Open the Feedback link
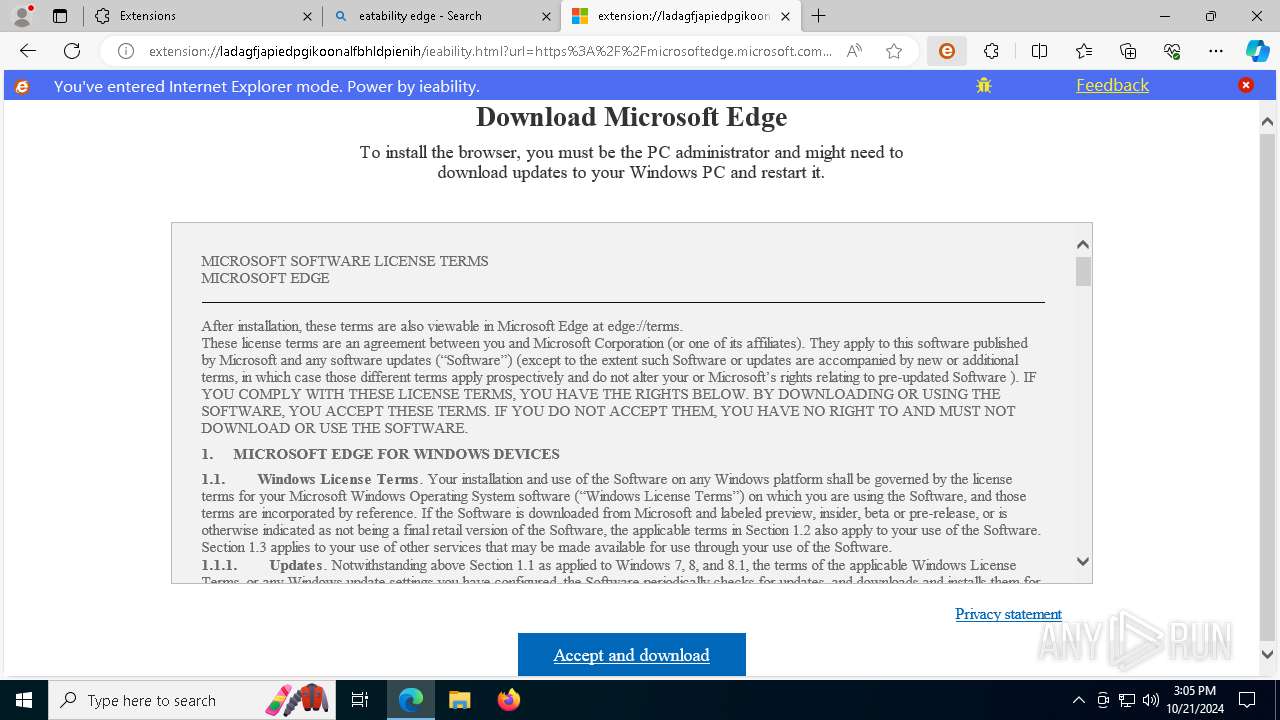 pos(1112,85)
